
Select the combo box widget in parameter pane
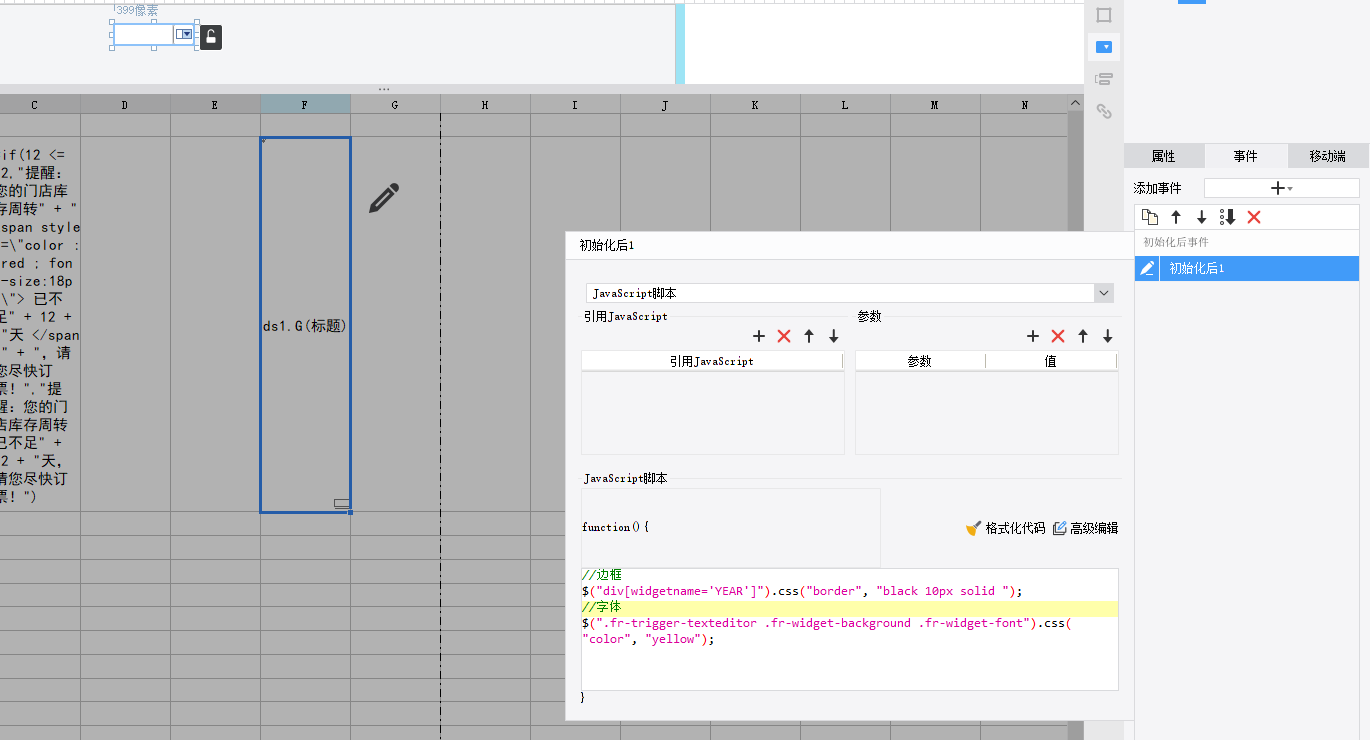click(x=153, y=35)
